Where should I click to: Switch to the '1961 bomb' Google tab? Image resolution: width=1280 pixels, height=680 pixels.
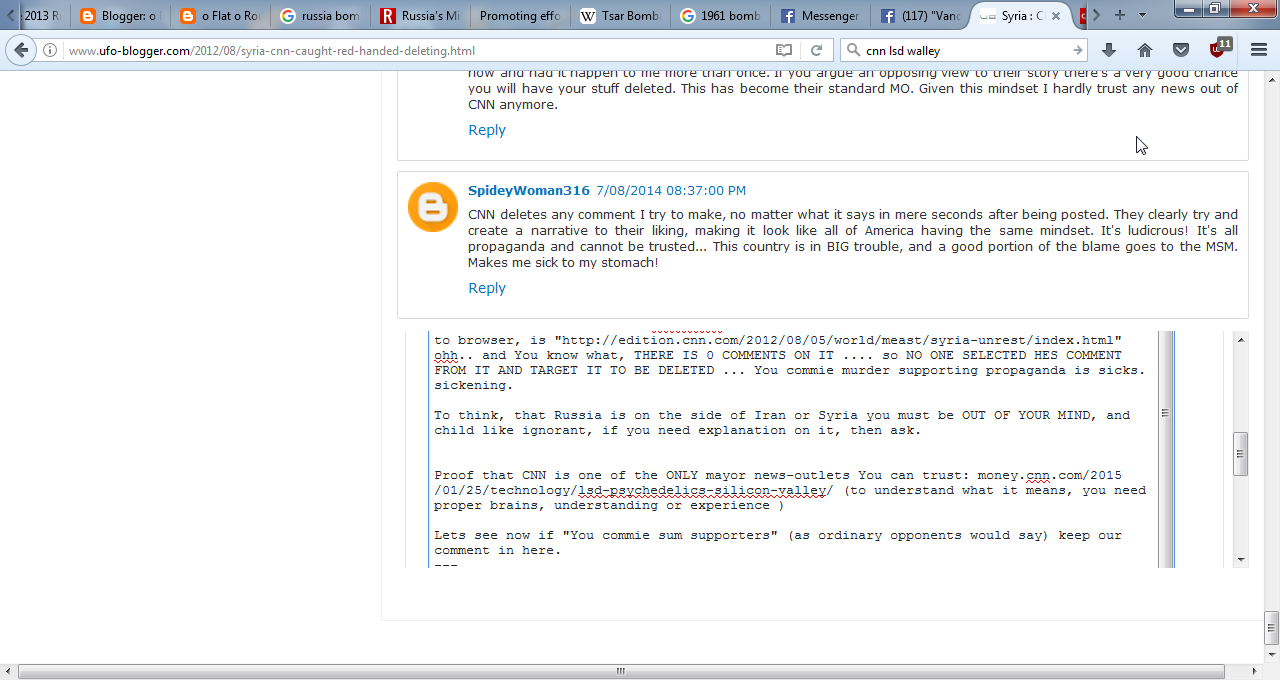(719, 16)
